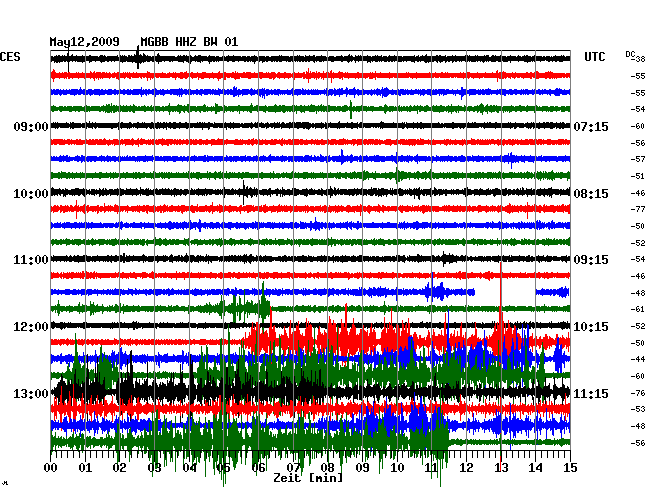
Task: Click the black trace beside the 11:00 label
Action: [x=310, y=259]
